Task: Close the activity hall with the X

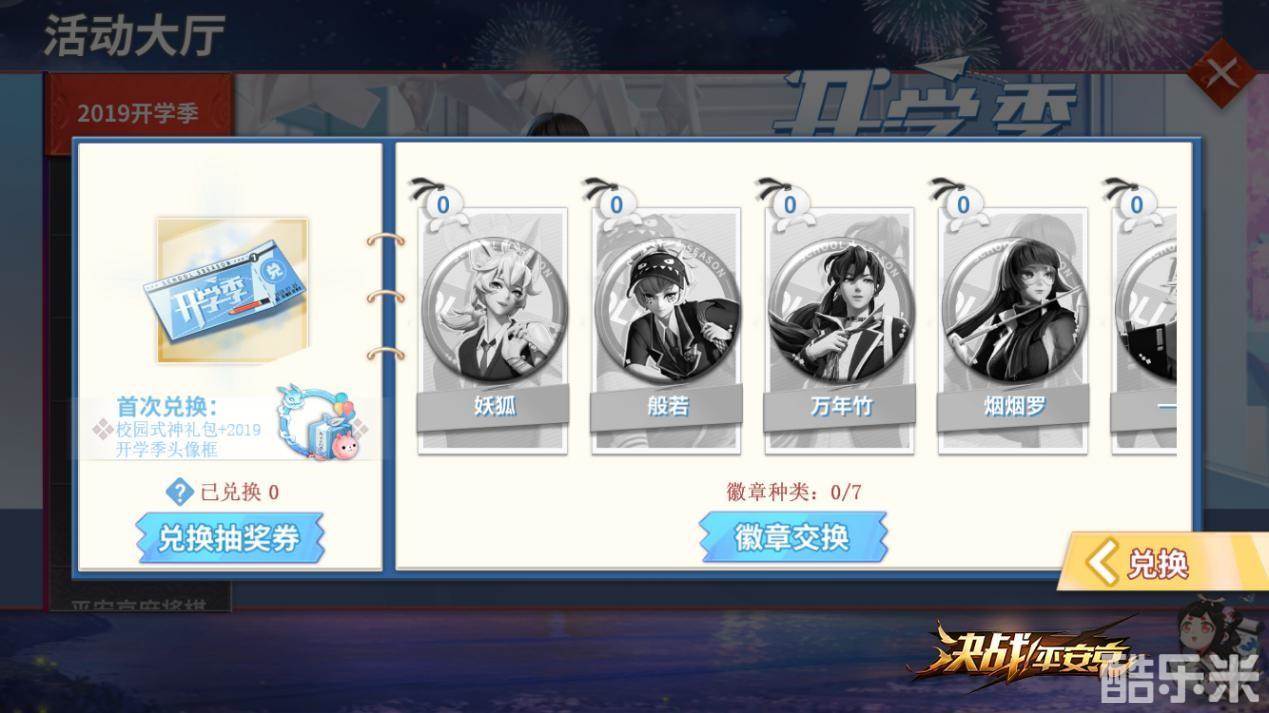Action: tap(1222, 73)
